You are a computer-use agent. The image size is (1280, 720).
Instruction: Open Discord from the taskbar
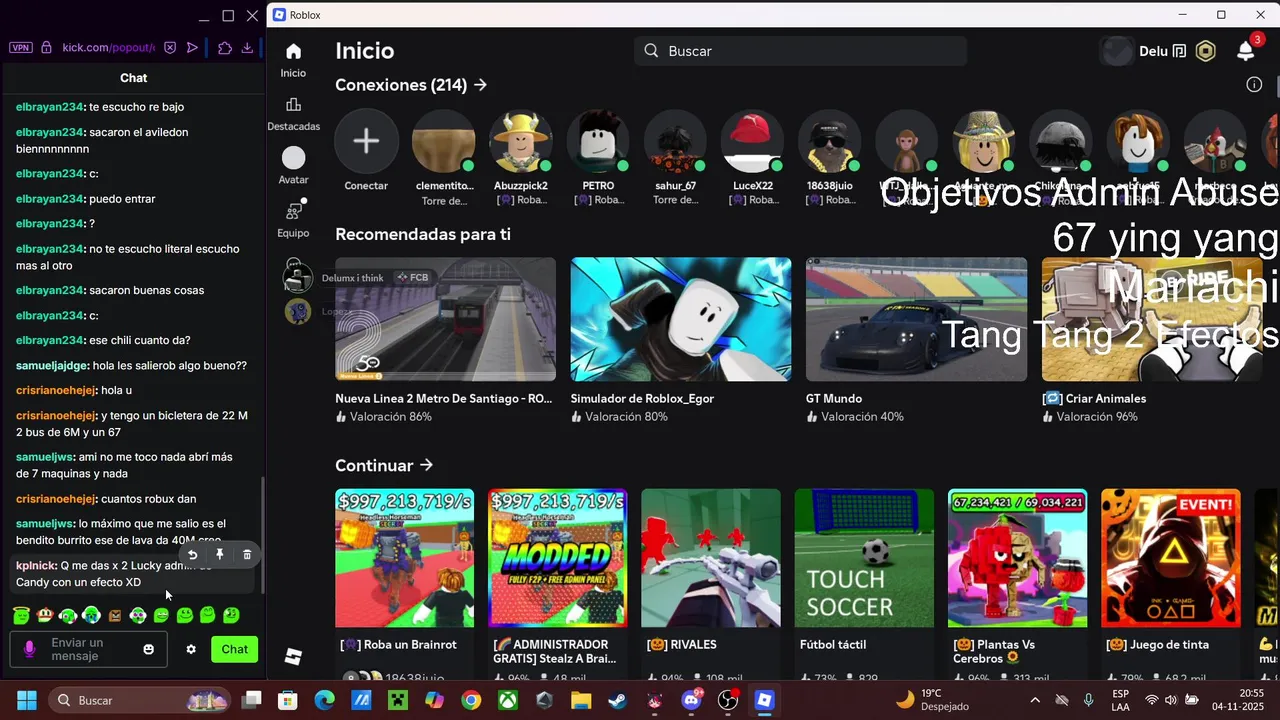click(x=691, y=700)
